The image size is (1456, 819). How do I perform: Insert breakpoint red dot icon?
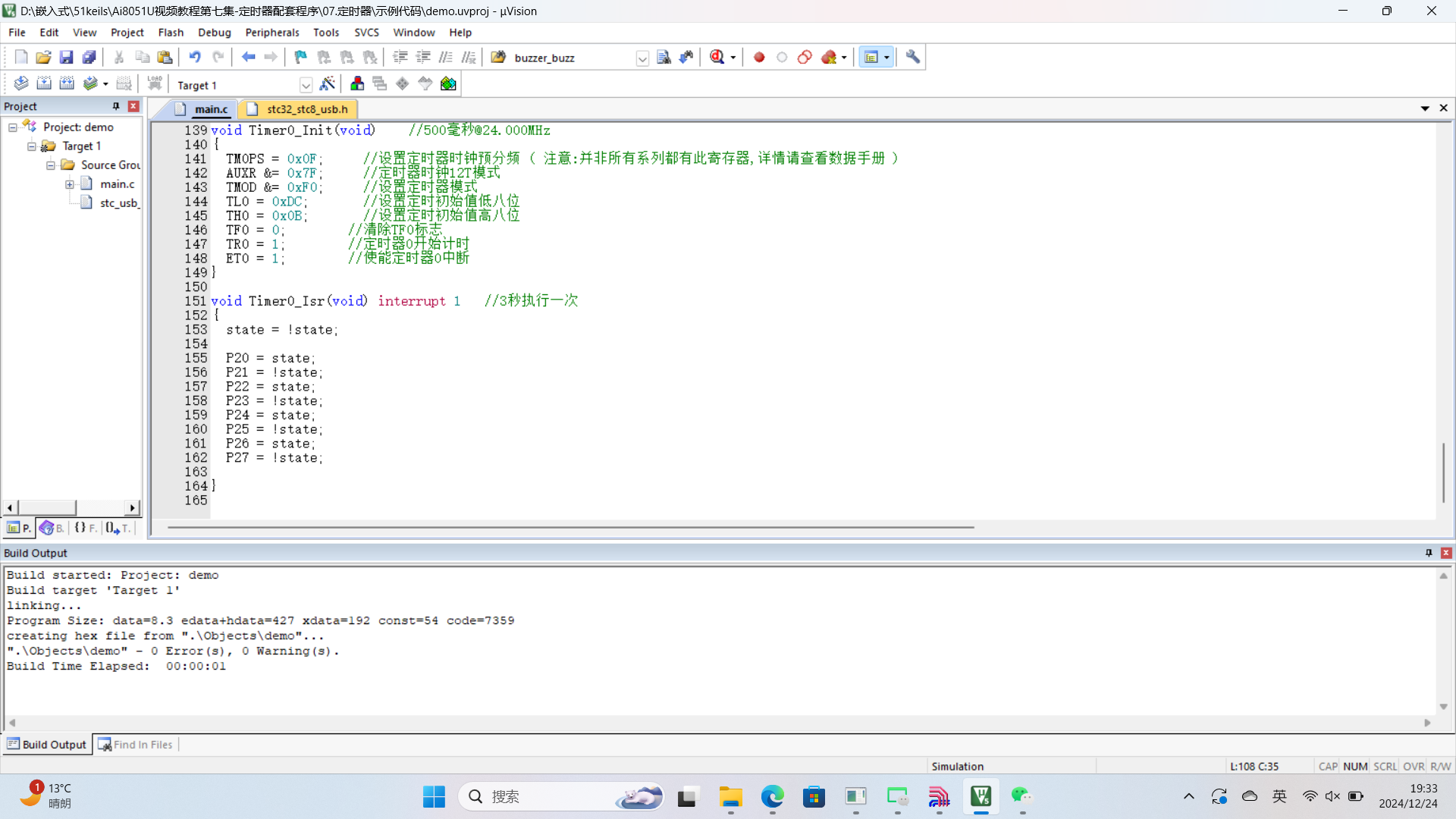click(x=759, y=57)
